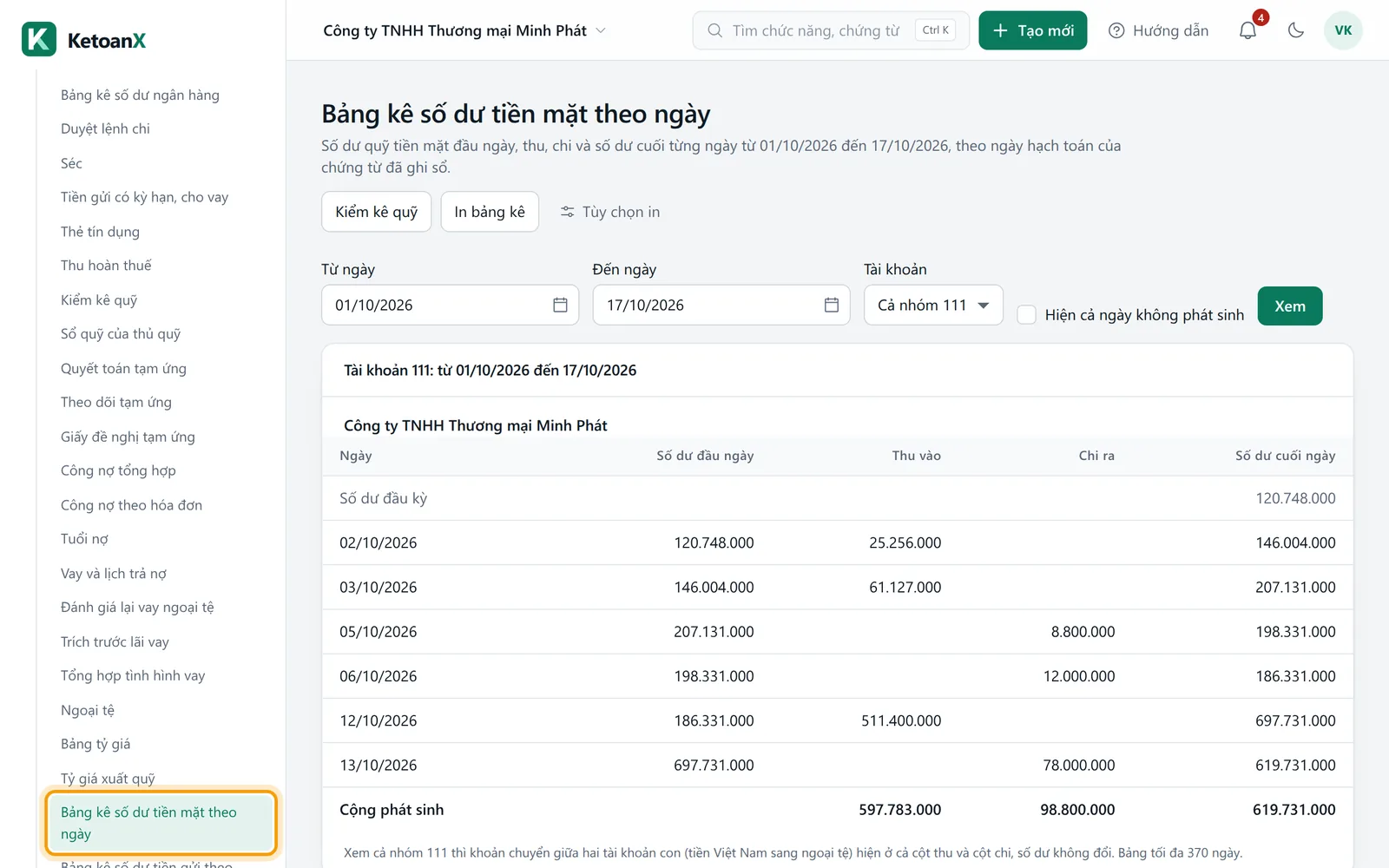The image size is (1389, 868).
Task: Click the Hướng dẫn help button
Action: click(1158, 30)
